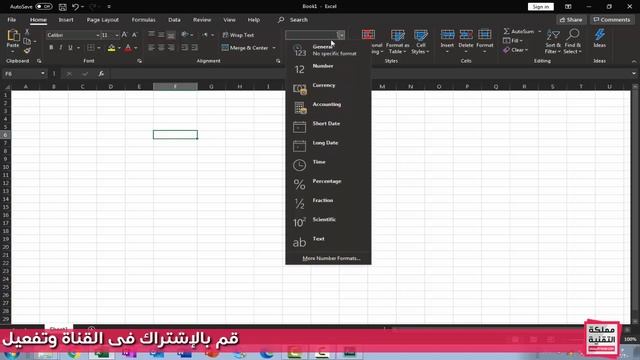
Task: Switch to the Page Layout tab
Action: [102, 20]
